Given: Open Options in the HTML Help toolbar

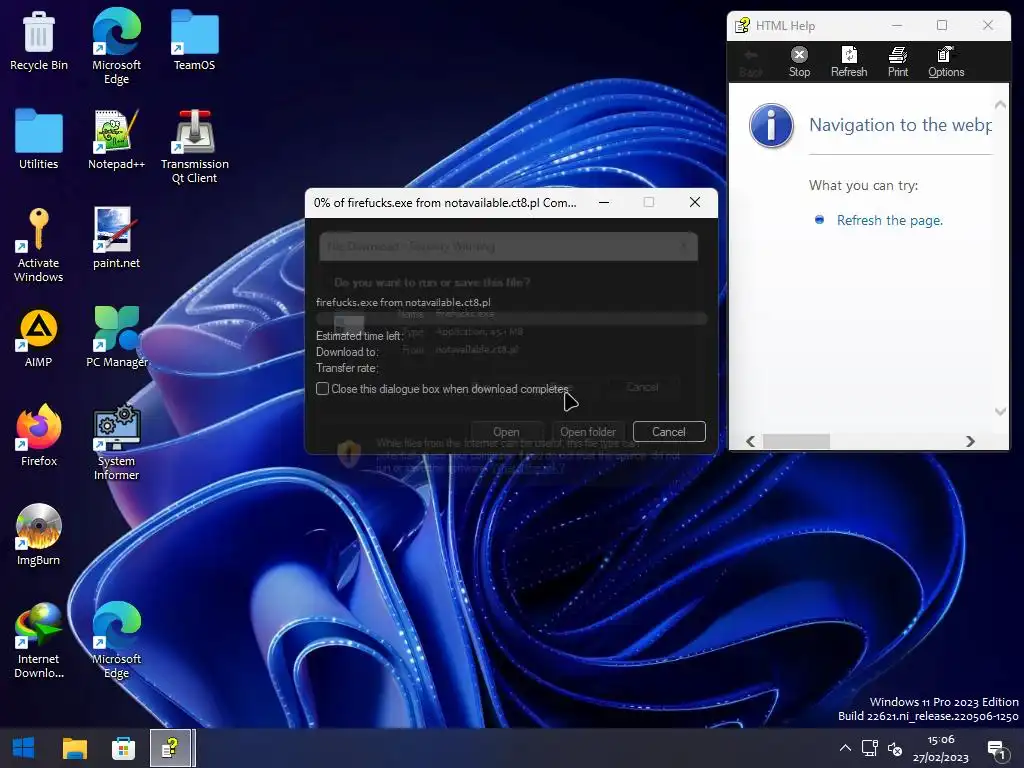Looking at the screenshot, I should (x=946, y=62).
